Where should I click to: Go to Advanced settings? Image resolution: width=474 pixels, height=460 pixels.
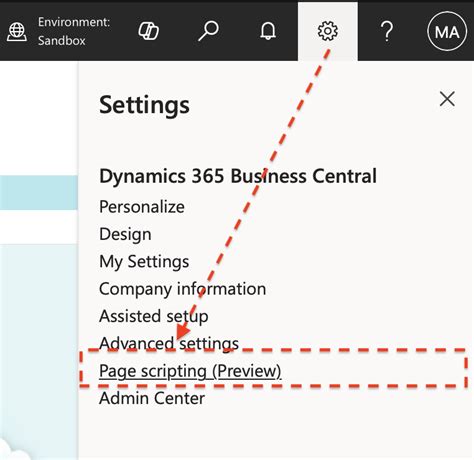pos(169,343)
